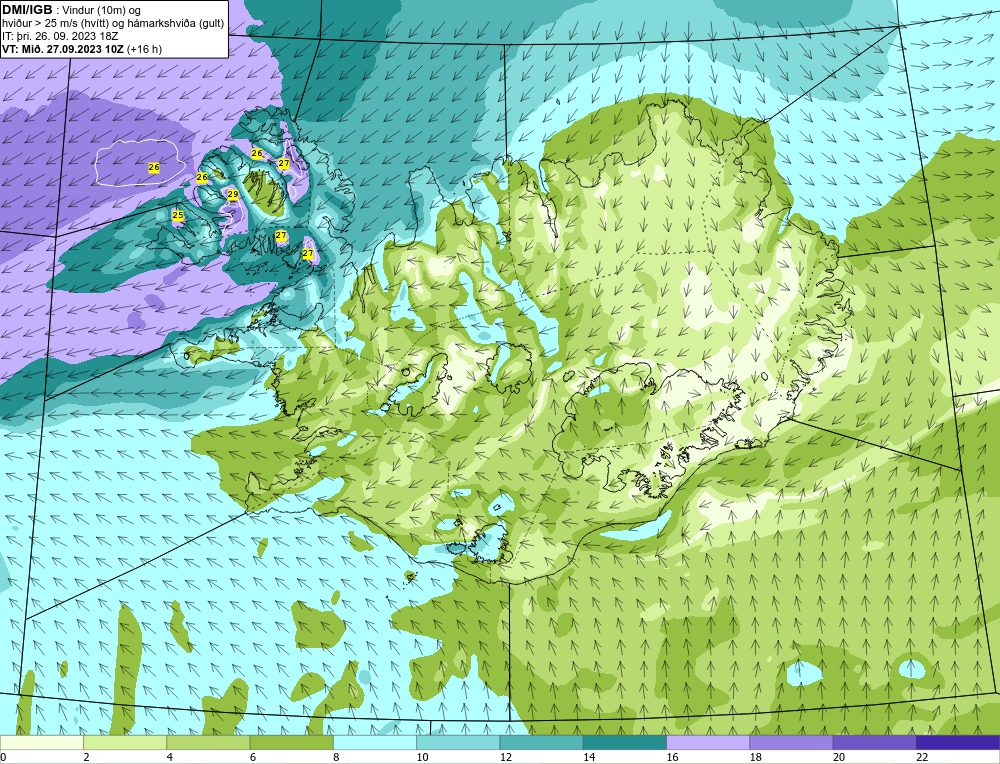Click the 2–4 m/s pale yellow-green legend swatch

click(125, 742)
